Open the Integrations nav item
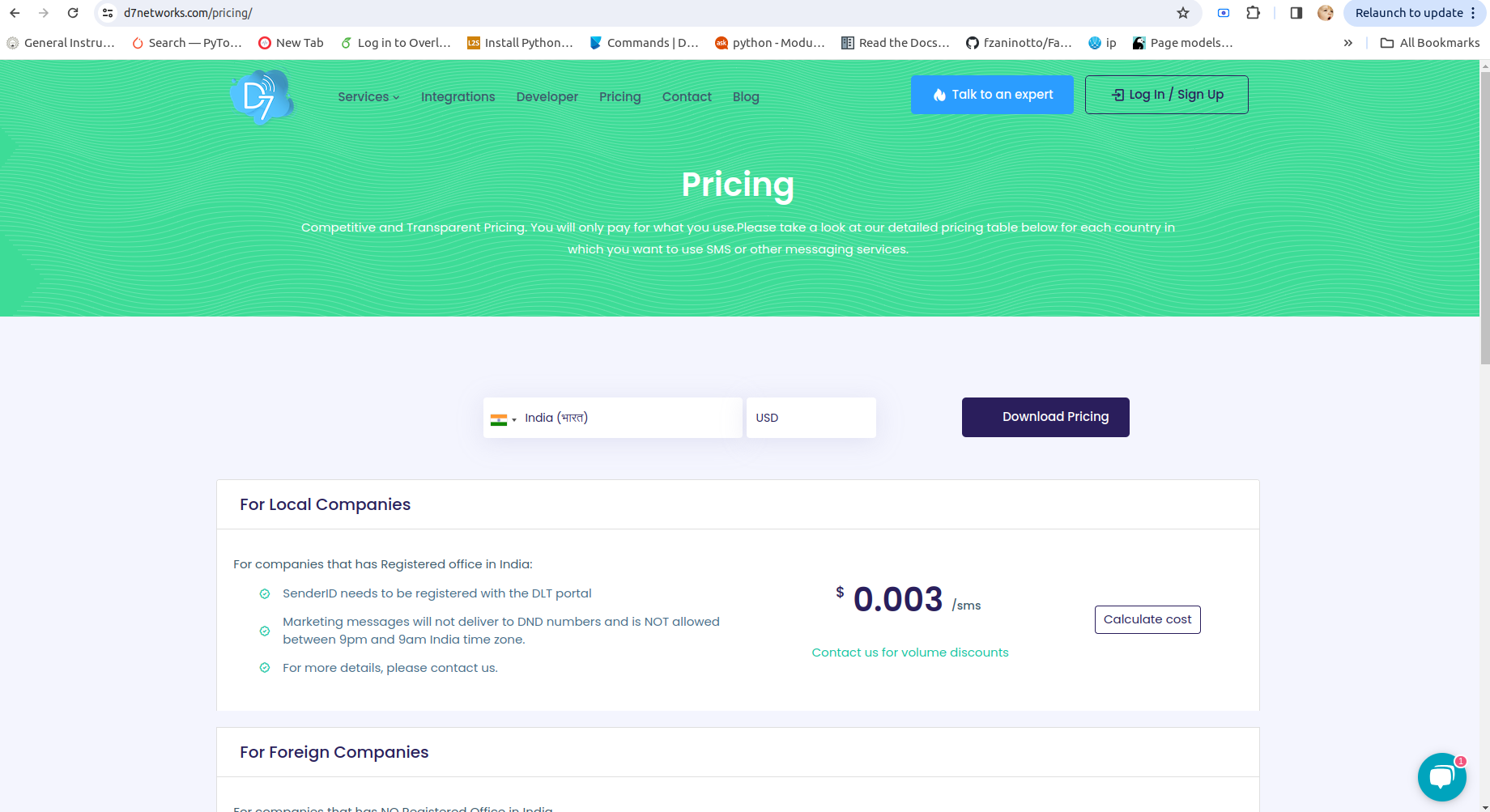 coord(458,97)
